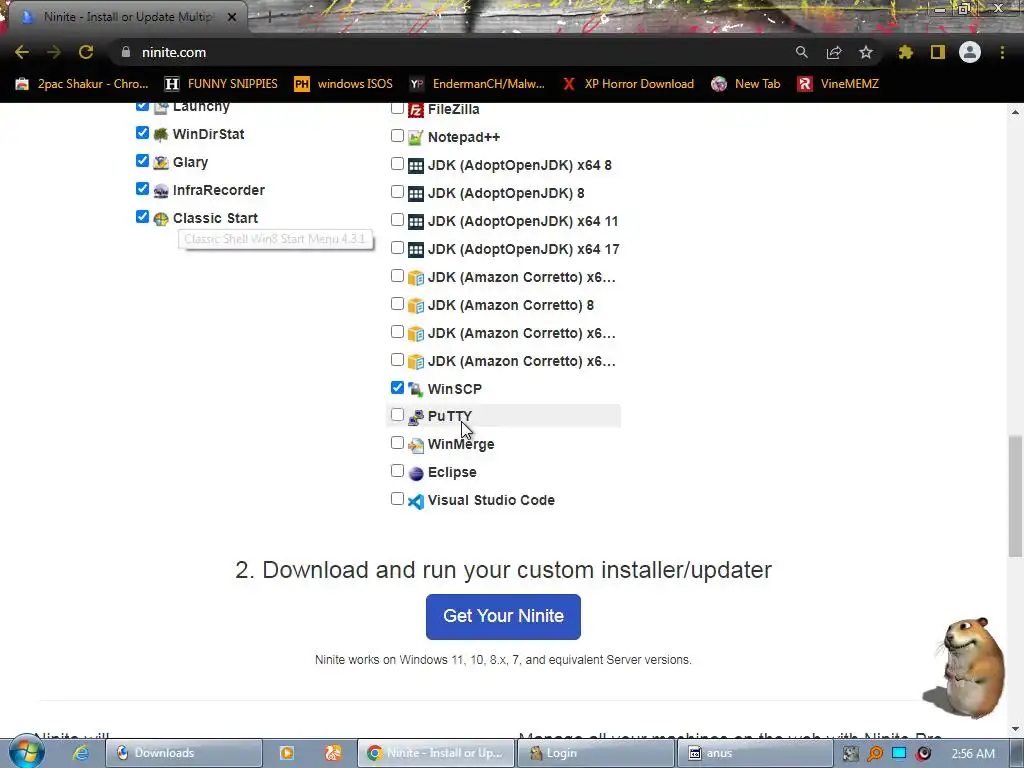Open the Chrome three-dot menu
The height and width of the screenshot is (768, 1024).
click(1002, 52)
